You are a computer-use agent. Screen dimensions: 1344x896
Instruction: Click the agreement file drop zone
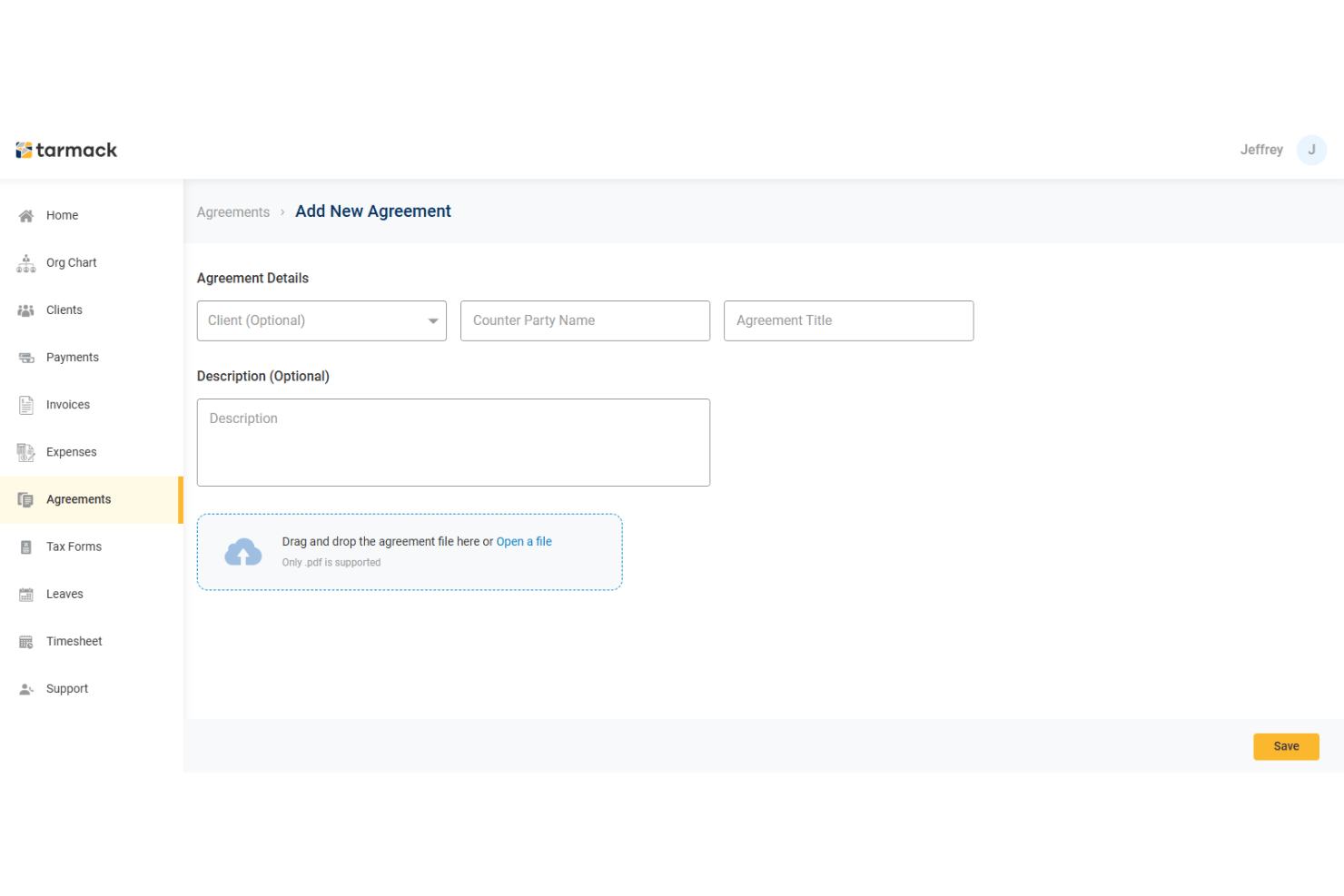coord(410,552)
